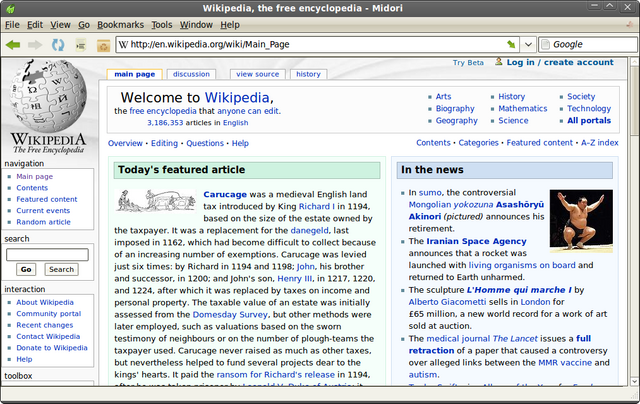
Task: Open About Wikipedia link
Action: click(x=45, y=302)
